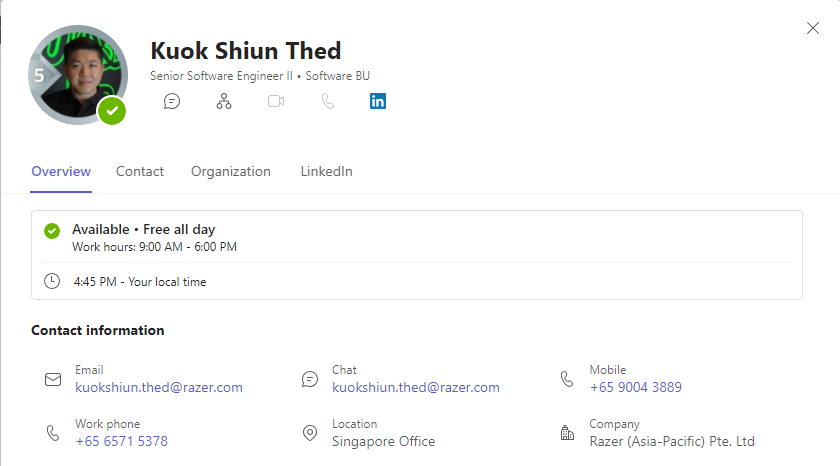Go to the LinkedIn tab
Image resolution: width=840 pixels, height=466 pixels.
[326, 171]
